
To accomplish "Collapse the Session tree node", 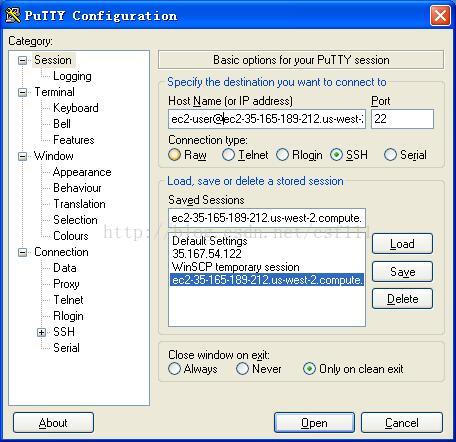I will click(22, 60).
